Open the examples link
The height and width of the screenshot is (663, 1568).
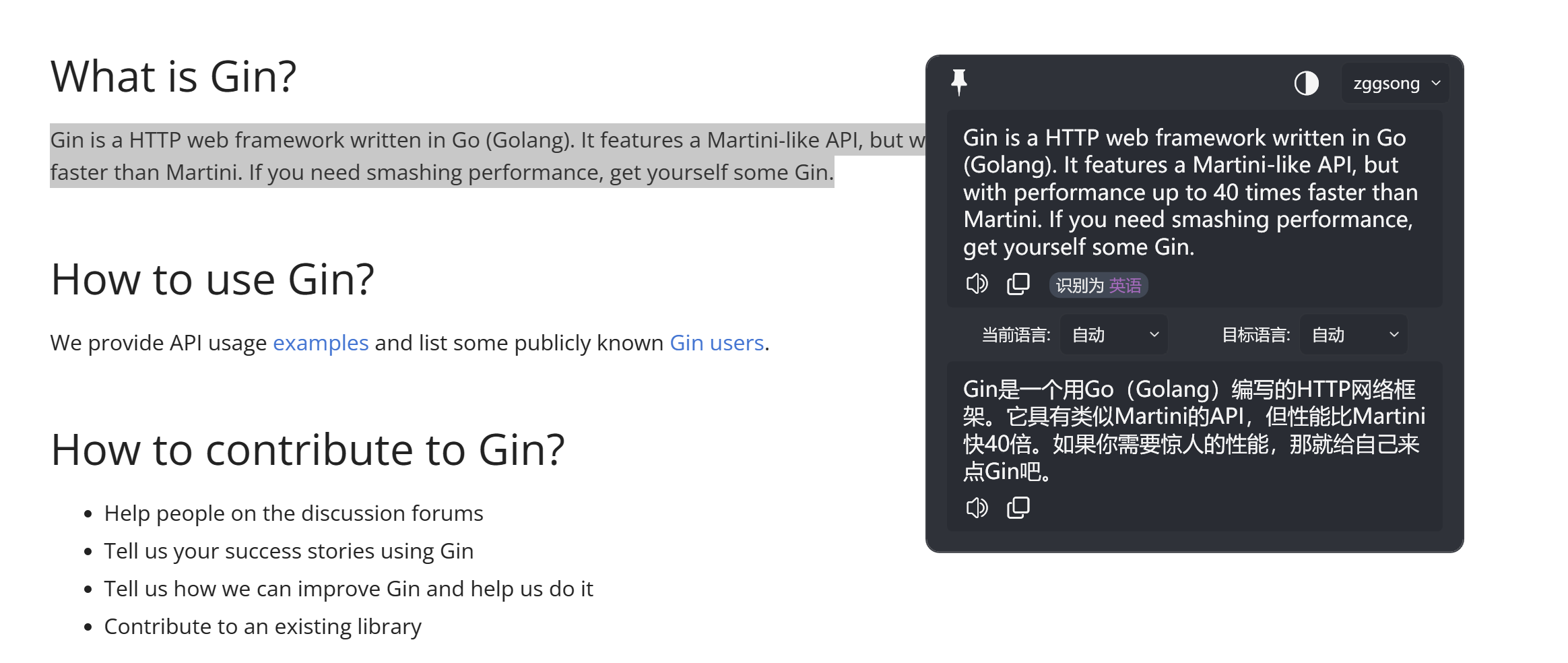(321, 343)
